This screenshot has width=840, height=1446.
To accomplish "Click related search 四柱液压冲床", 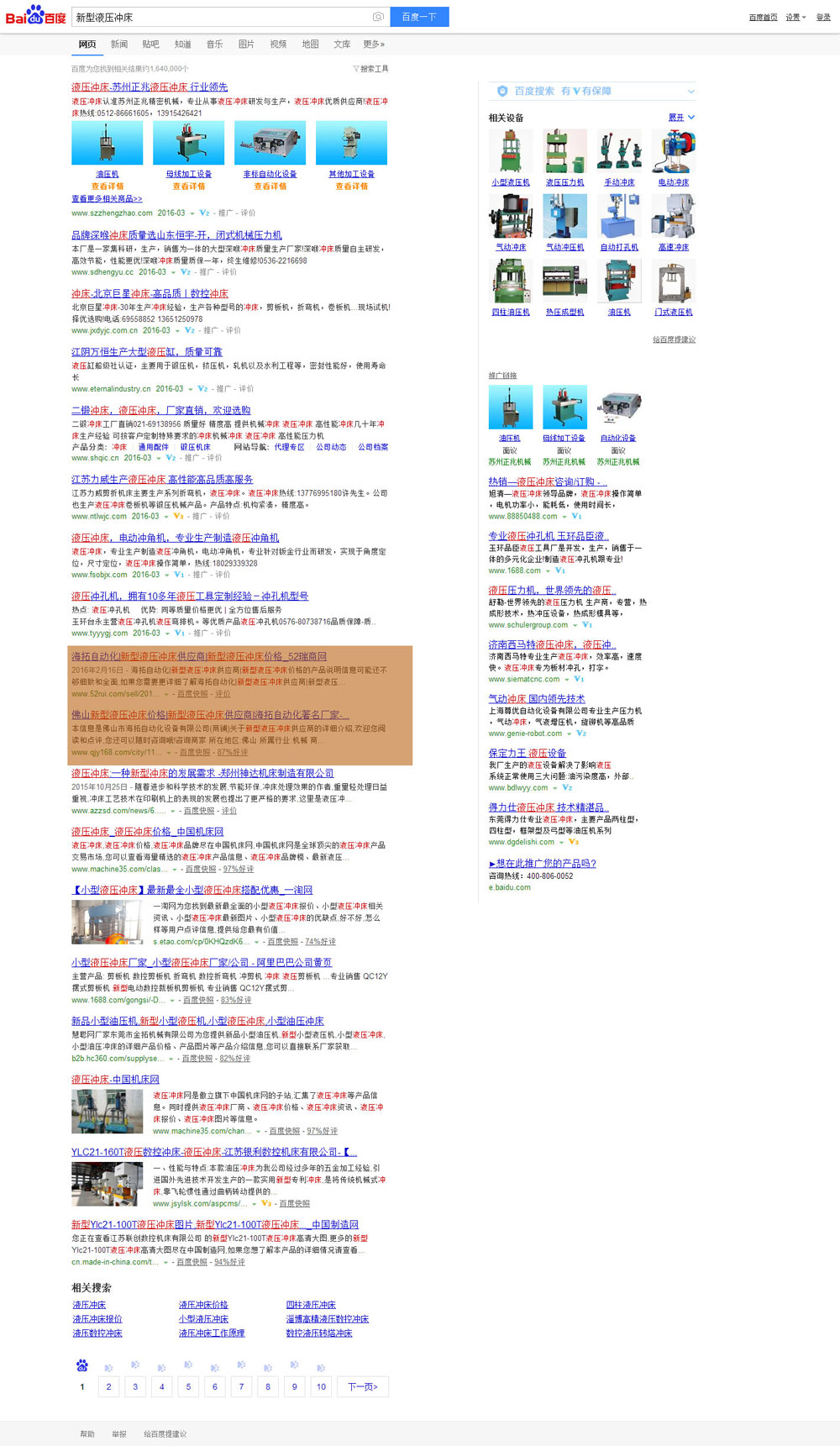I will (311, 1305).
